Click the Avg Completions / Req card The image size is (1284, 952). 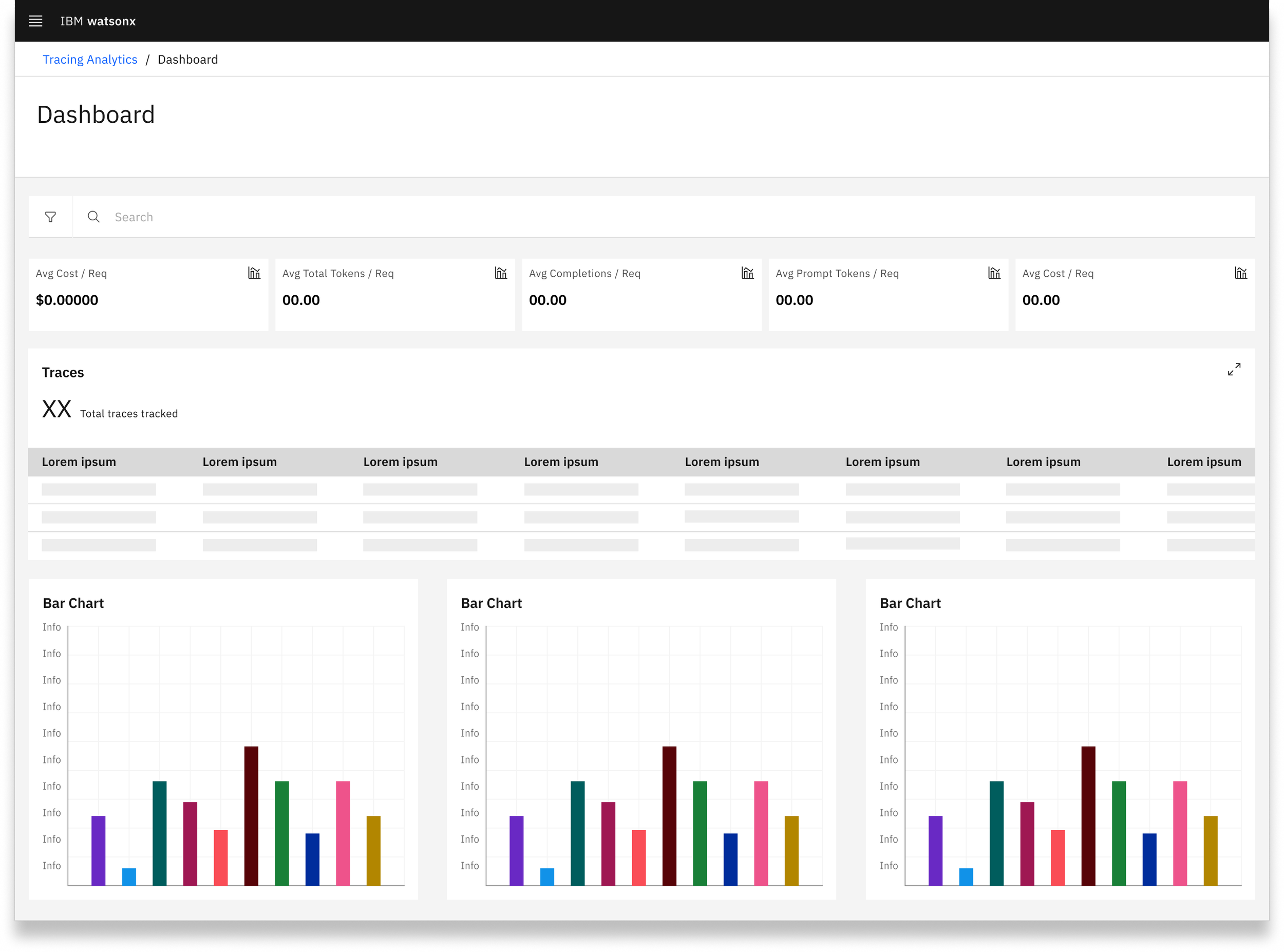point(641,294)
